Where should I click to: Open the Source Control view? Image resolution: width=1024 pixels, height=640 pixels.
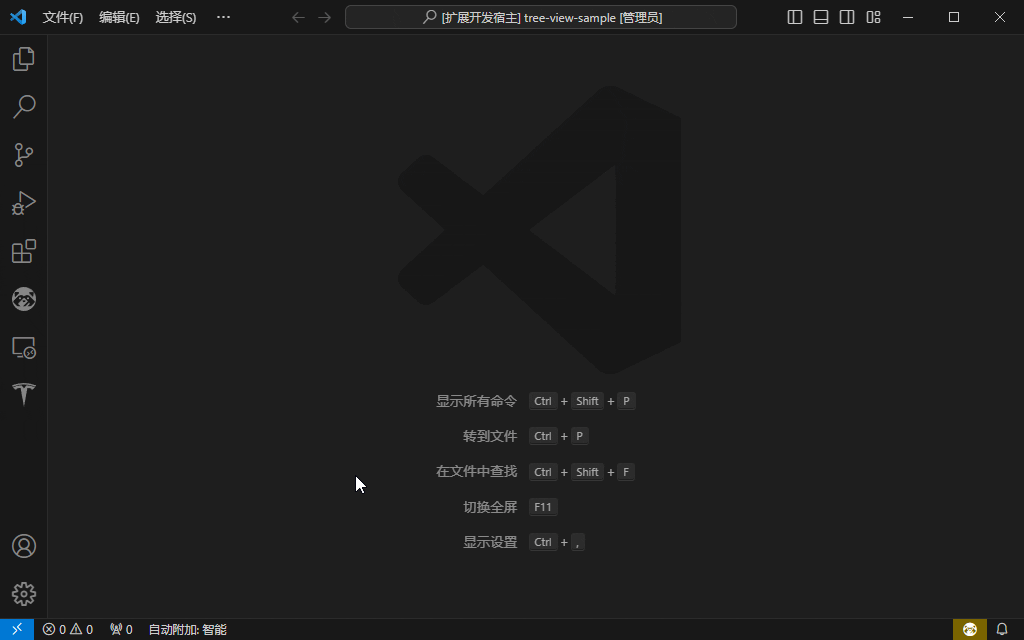point(24,155)
